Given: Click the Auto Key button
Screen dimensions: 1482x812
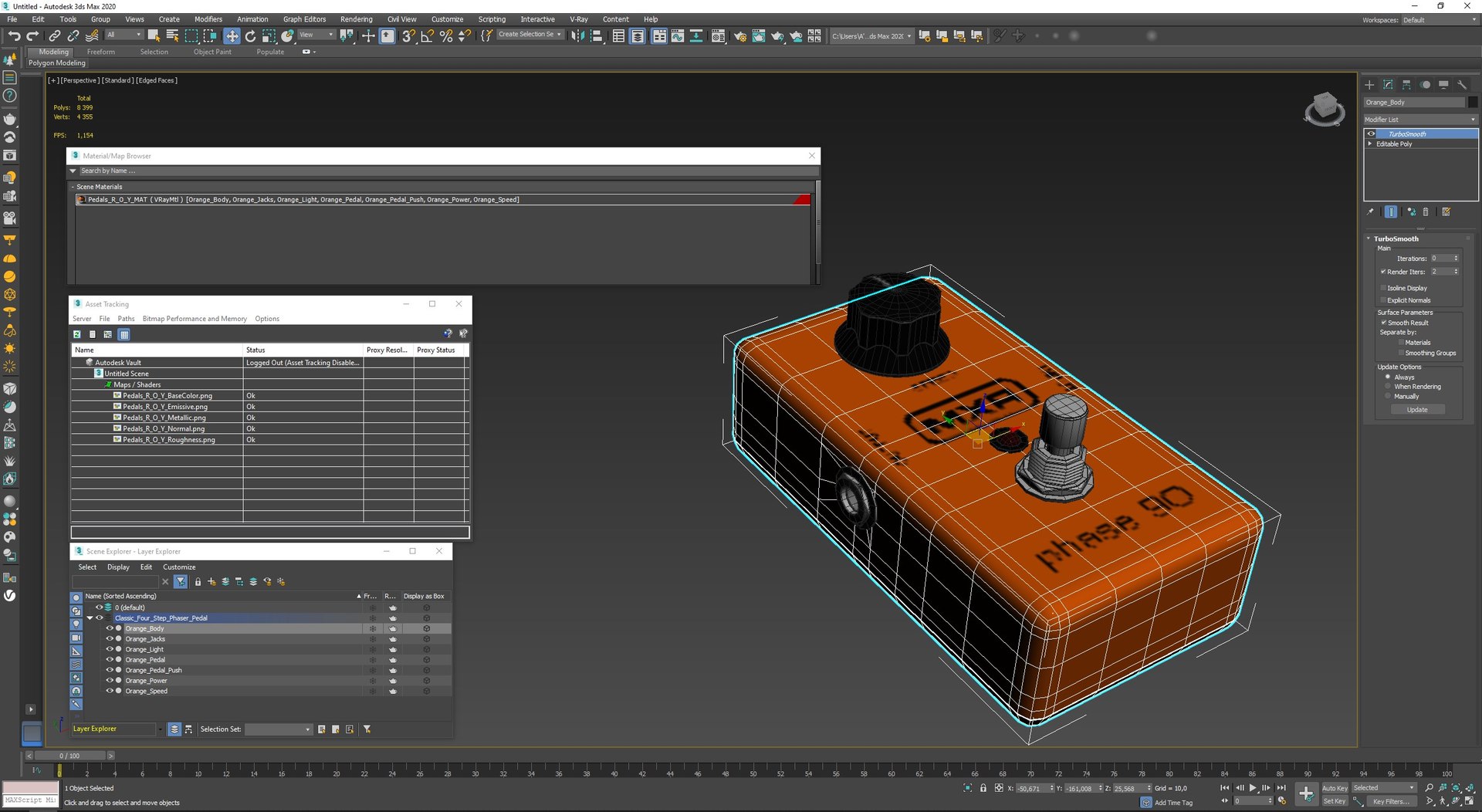Looking at the screenshot, I should tap(1335, 788).
